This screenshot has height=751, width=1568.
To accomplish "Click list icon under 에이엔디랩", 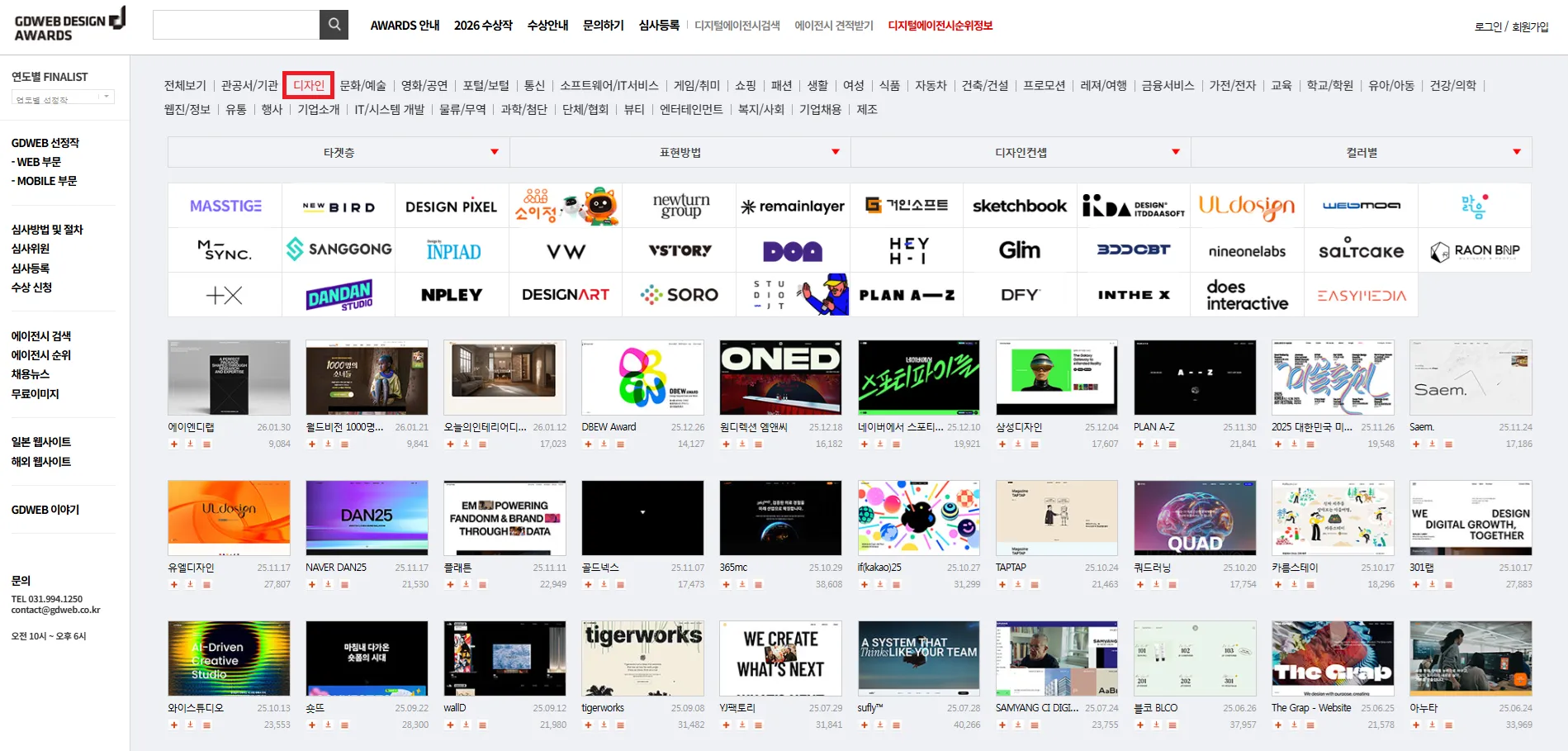I will (207, 444).
